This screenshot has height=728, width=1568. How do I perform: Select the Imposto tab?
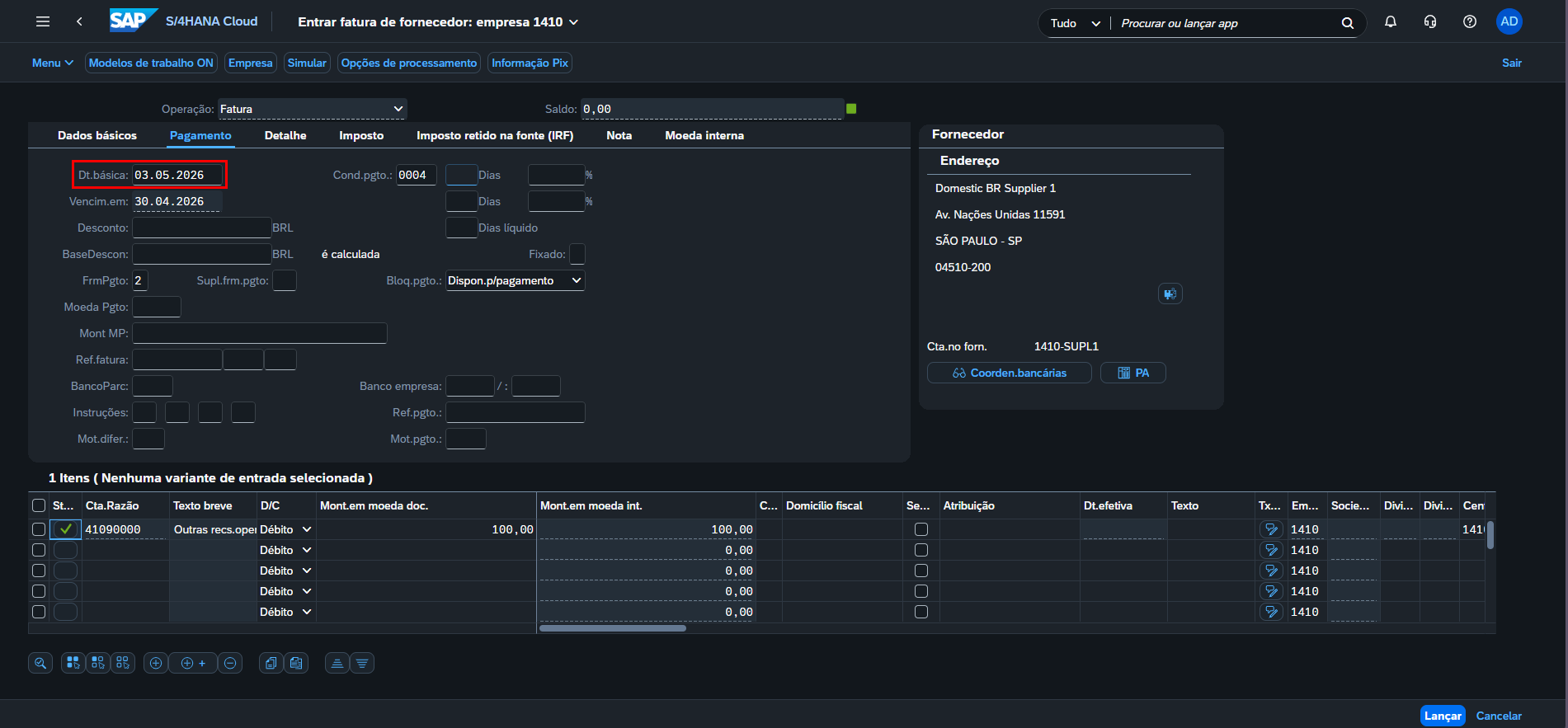tap(361, 135)
